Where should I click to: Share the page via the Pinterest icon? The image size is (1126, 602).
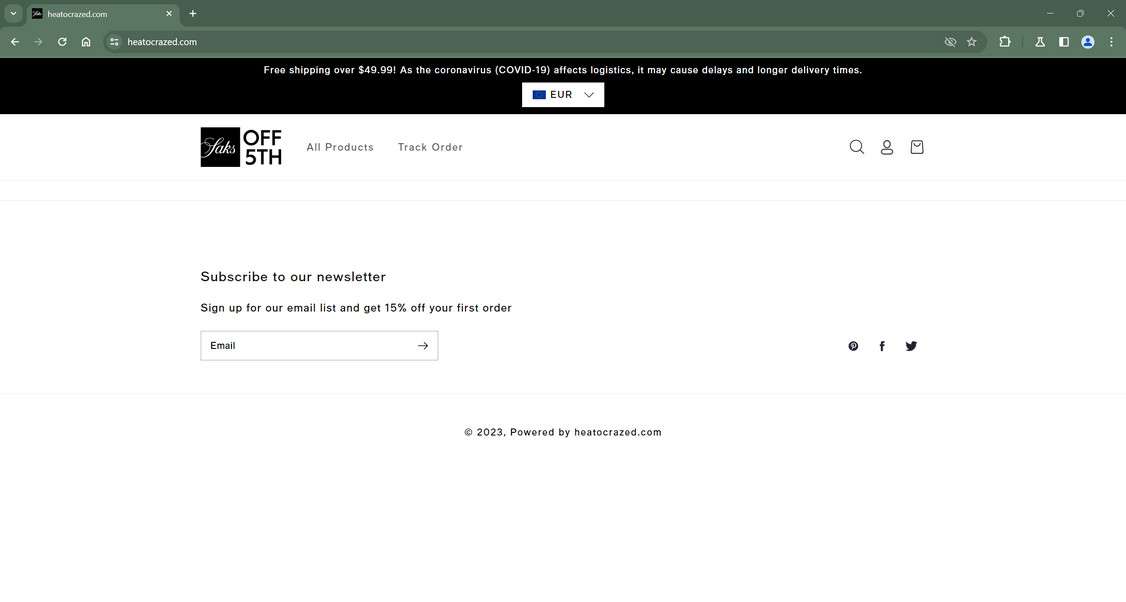pos(852,345)
